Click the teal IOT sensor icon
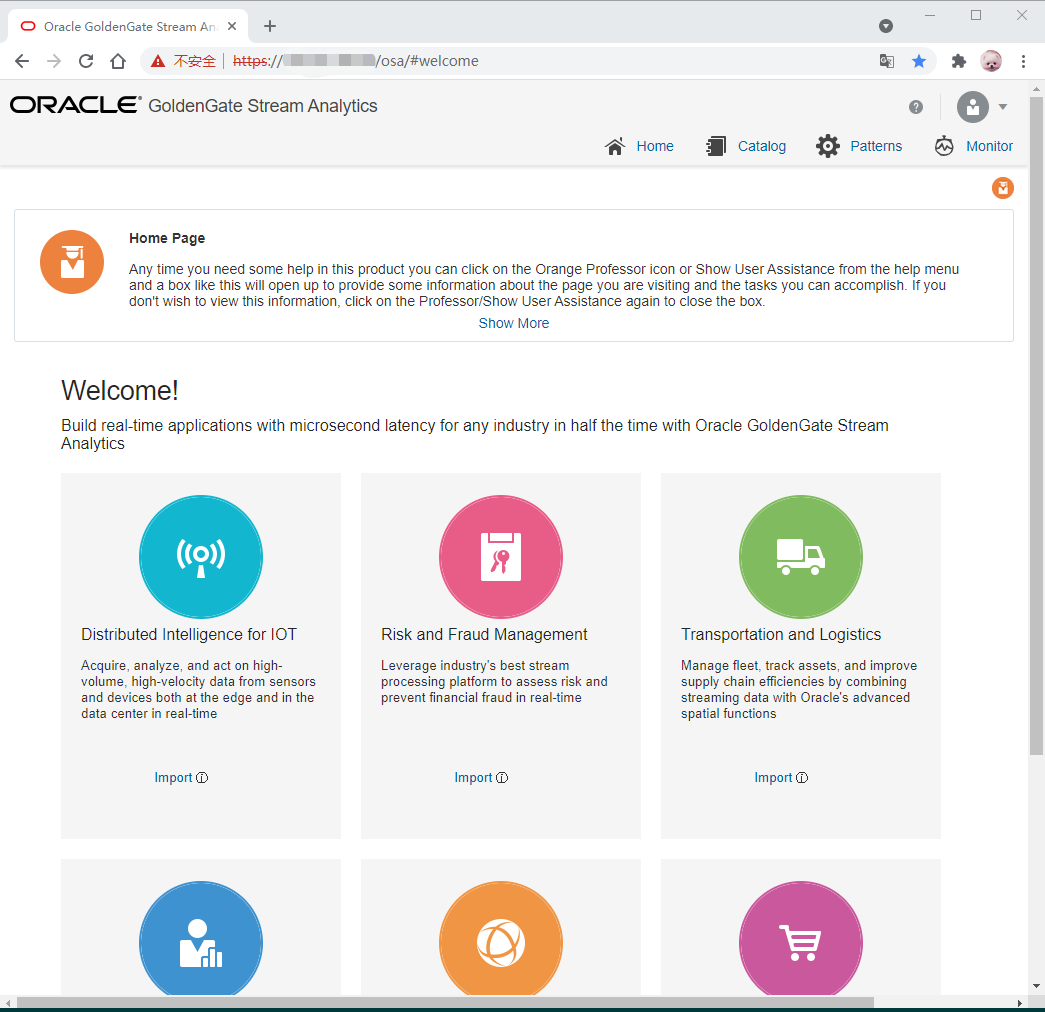This screenshot has width=1045, height=1012. [x=201, y=557]
